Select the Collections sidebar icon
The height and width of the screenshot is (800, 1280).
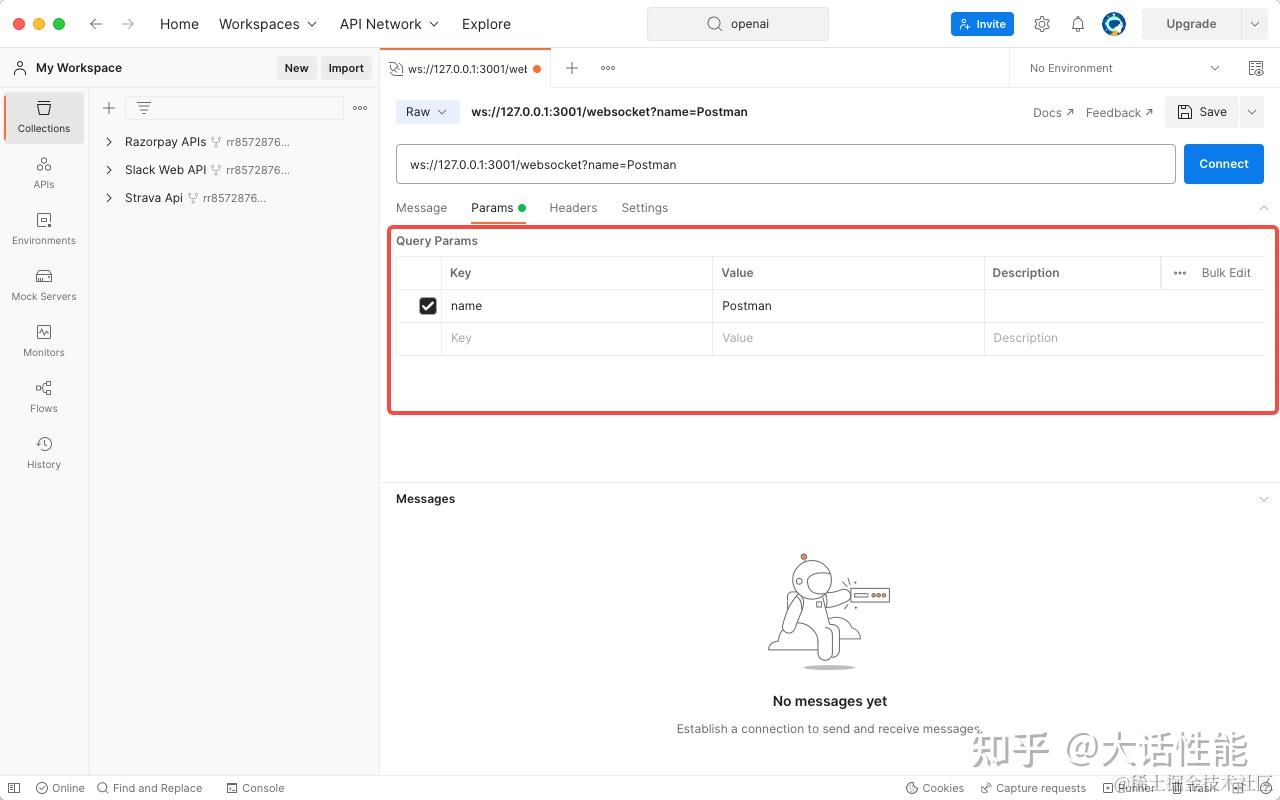43,117
